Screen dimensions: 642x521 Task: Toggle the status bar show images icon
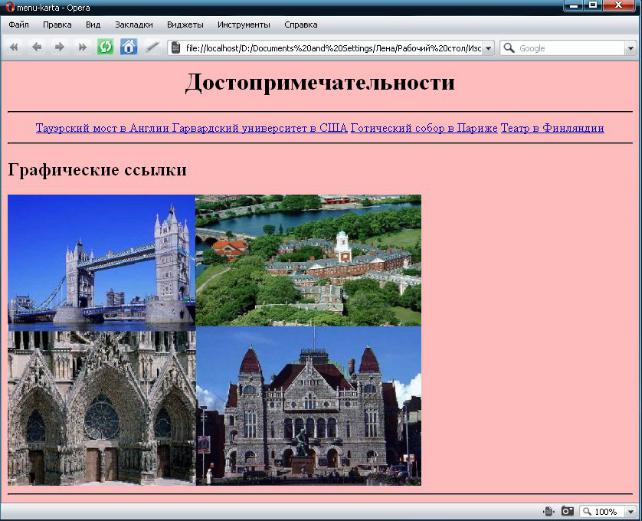(x=567, y=511)
